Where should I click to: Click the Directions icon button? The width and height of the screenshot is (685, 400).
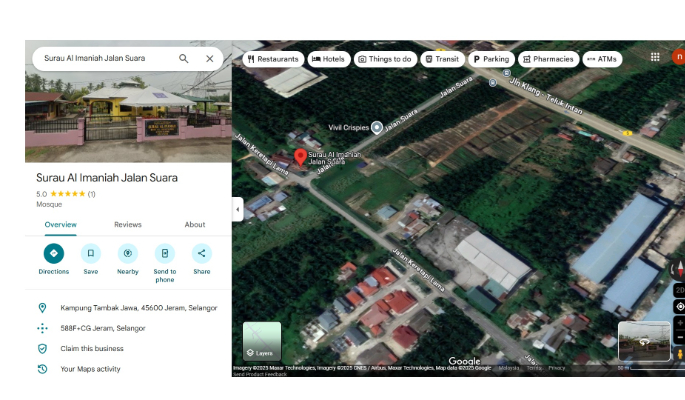coord(54,253)
